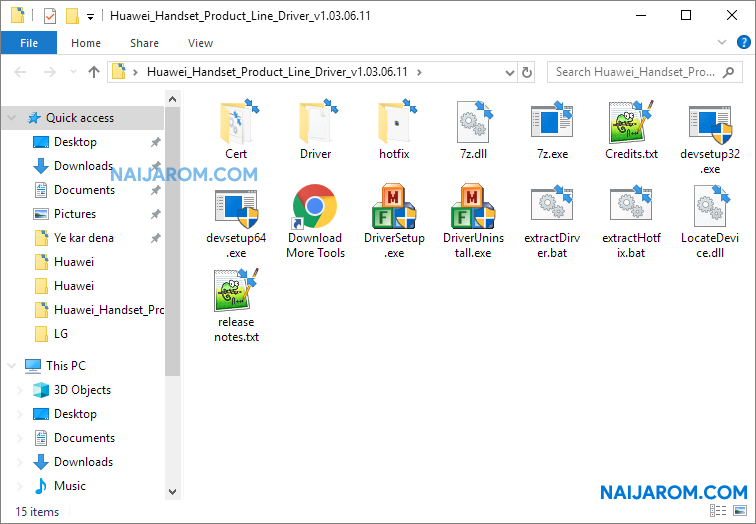Select the DriverSetup.exe installer
Image resolution: width=756 pixels, height=524 pixels.
pos(394,221)
